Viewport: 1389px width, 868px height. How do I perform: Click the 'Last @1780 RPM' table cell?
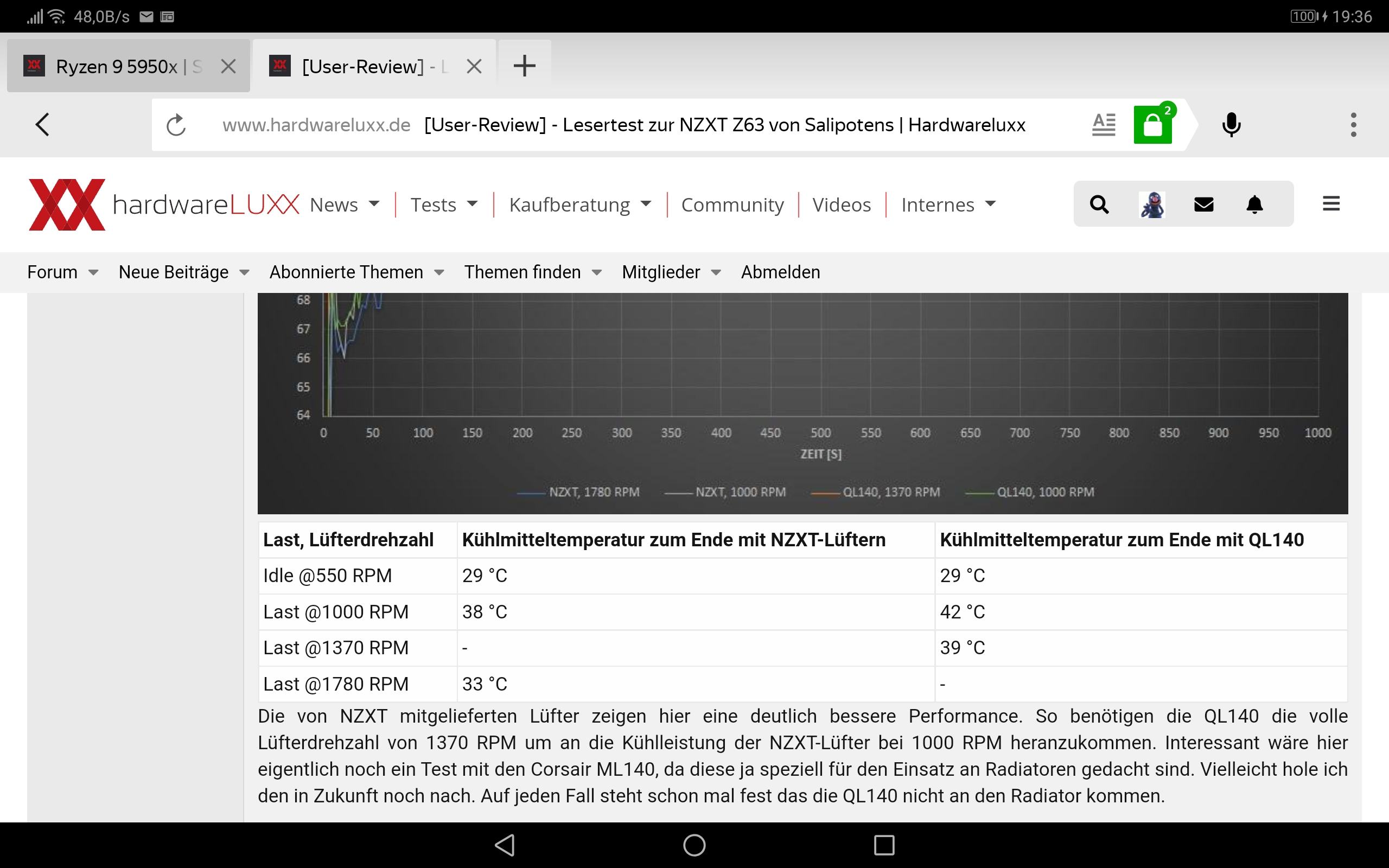[358, 684]
